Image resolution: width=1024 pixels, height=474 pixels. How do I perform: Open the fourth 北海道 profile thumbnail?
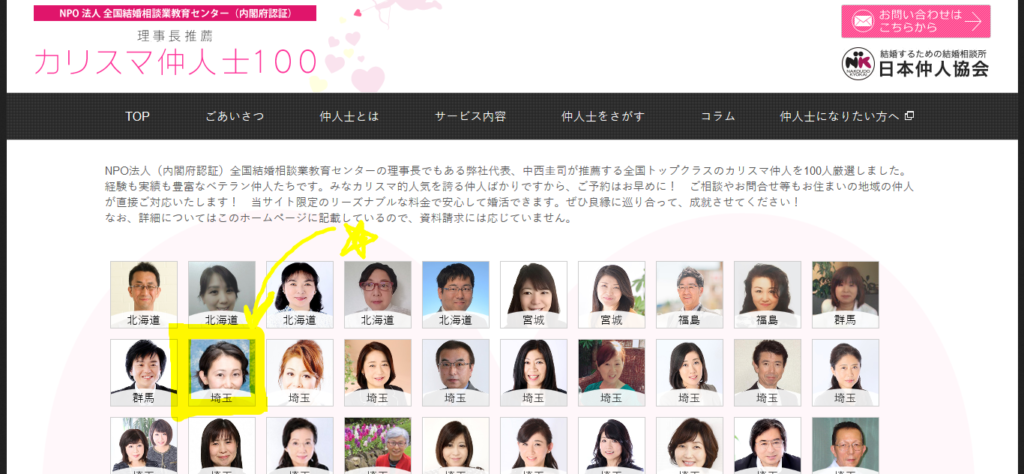point(378,294)
